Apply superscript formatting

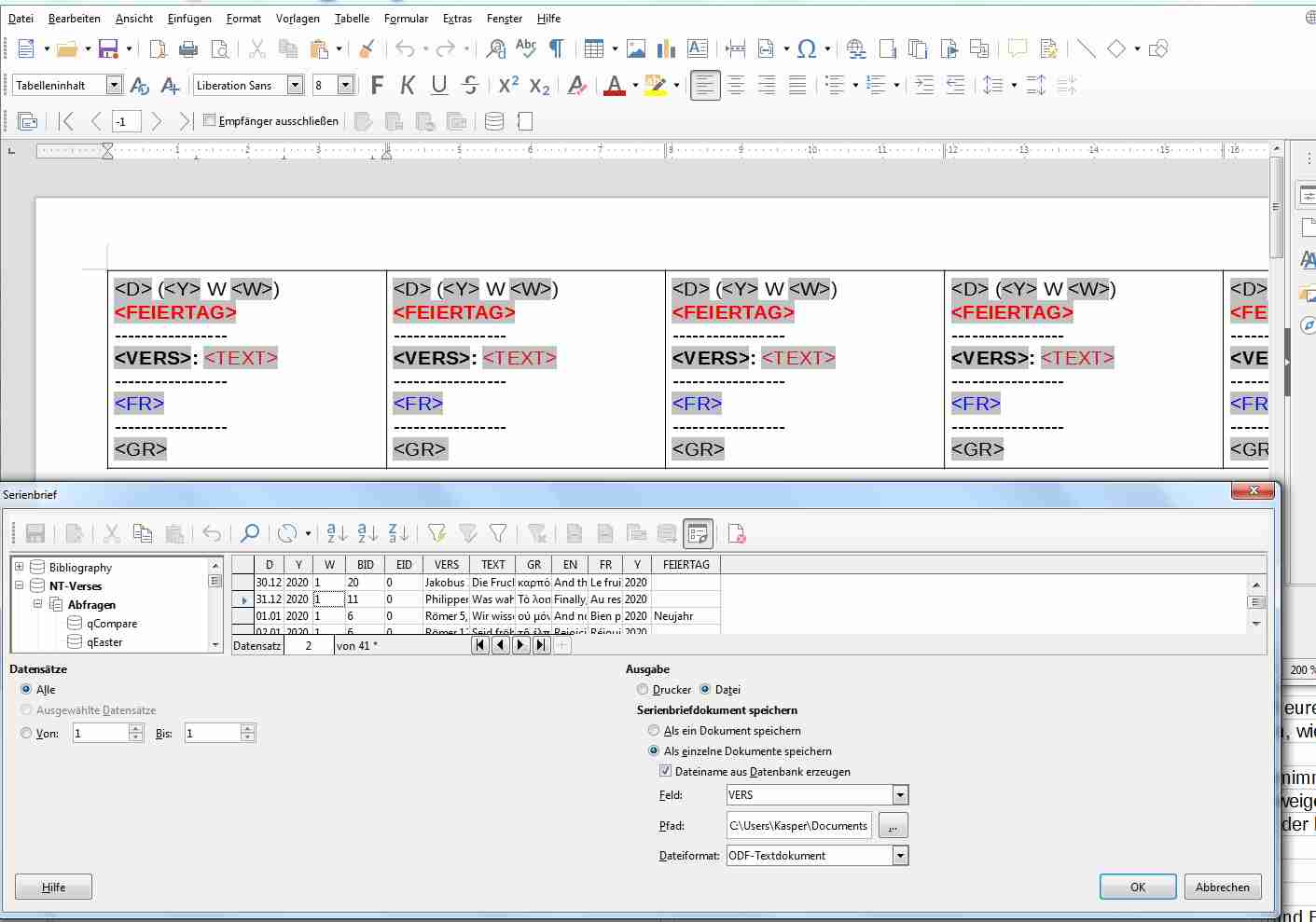(507, 85)
